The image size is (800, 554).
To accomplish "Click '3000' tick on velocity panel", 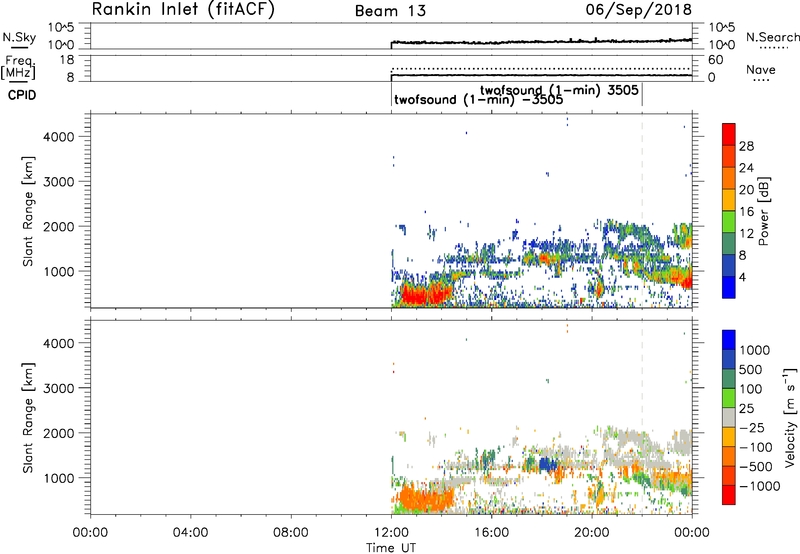I will pyautogui.click(x=59, y=388).
